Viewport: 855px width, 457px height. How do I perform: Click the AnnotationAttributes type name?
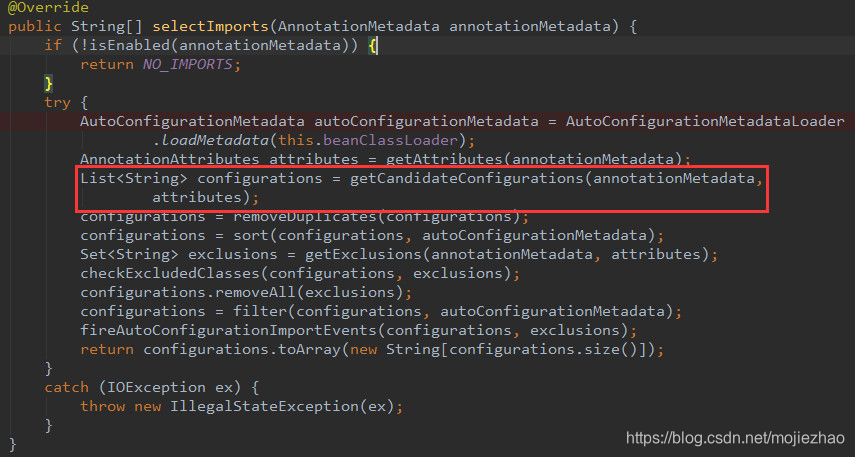pos(170,159)
